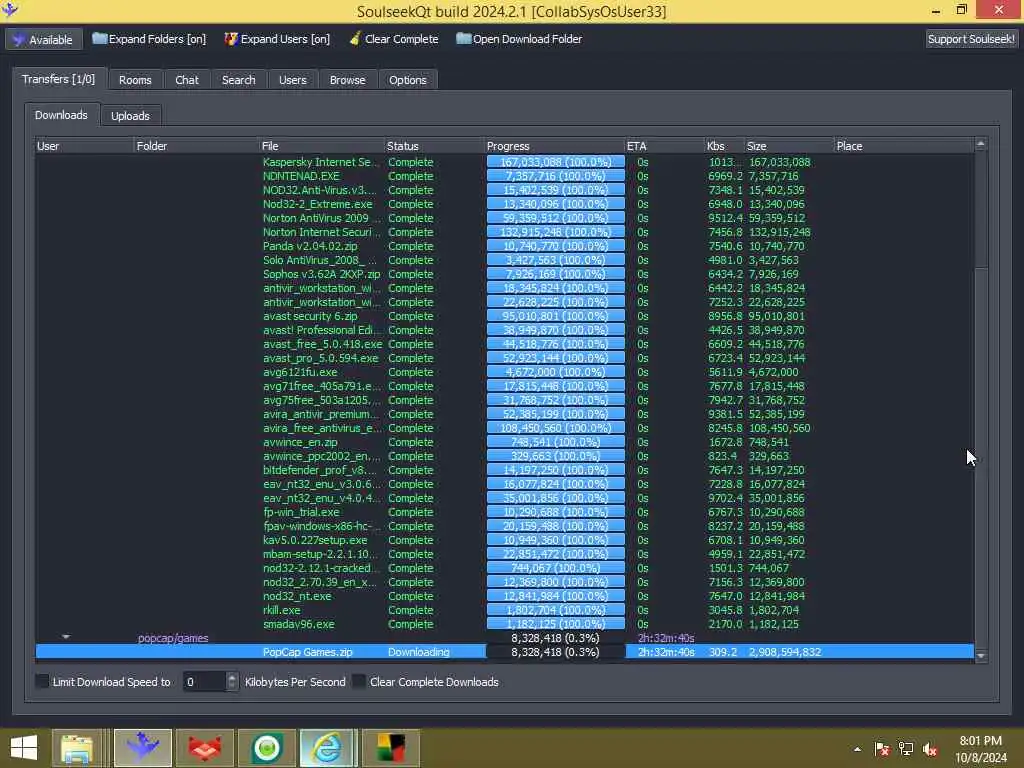Sort by the Kbs column header
The height and width of the screenshot is (768, 1024).
point(724,146)
